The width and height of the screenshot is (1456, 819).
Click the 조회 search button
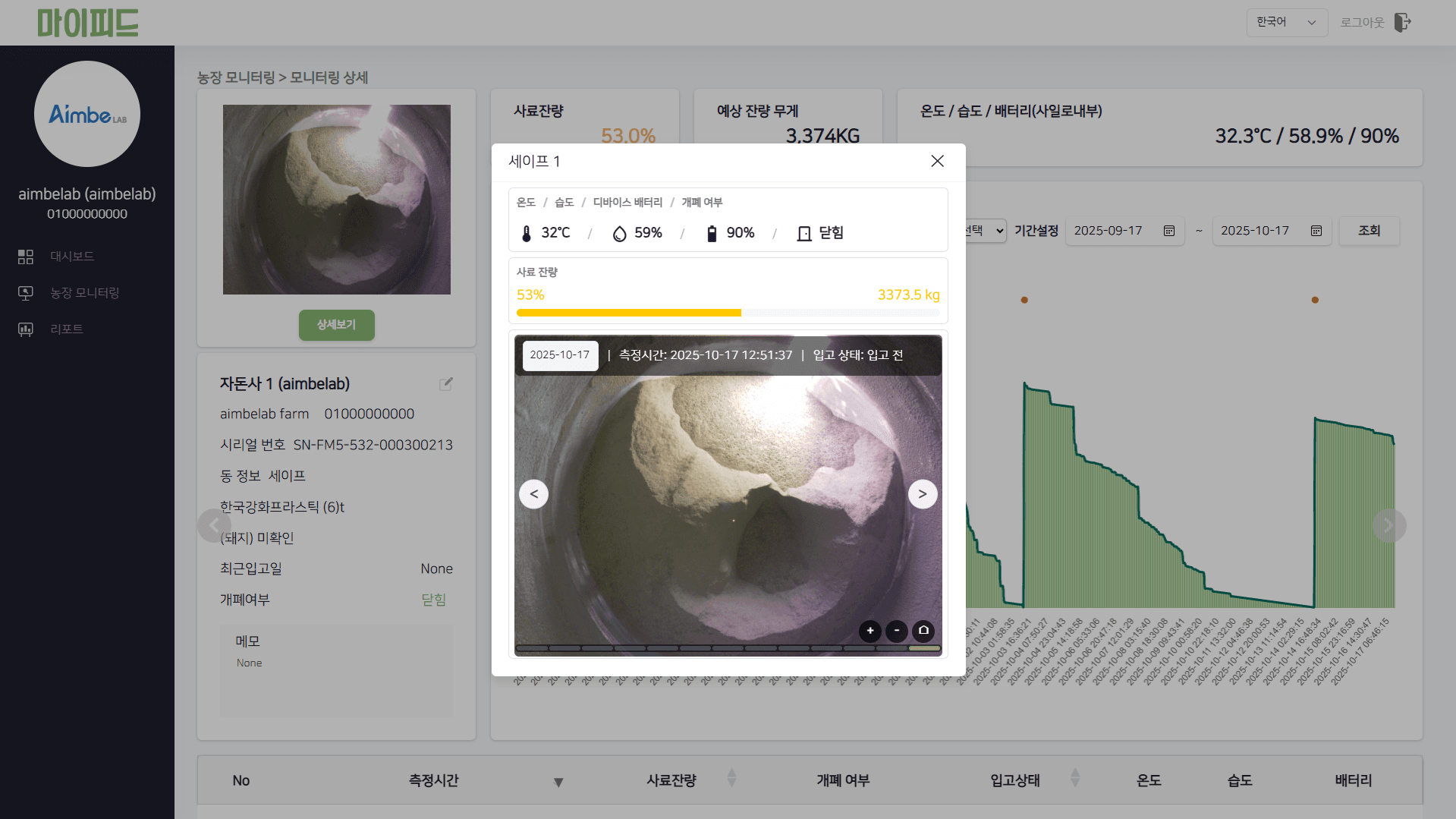(1369, 231)
